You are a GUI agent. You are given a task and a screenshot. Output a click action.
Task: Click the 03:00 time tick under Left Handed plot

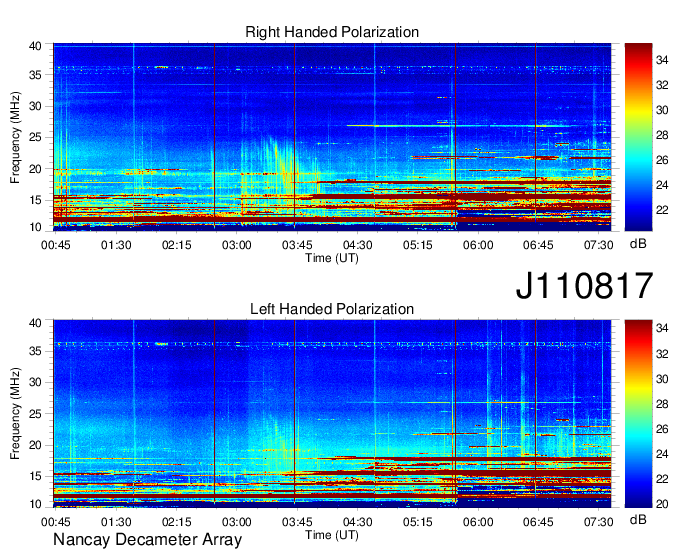click(x=237, y=522)
